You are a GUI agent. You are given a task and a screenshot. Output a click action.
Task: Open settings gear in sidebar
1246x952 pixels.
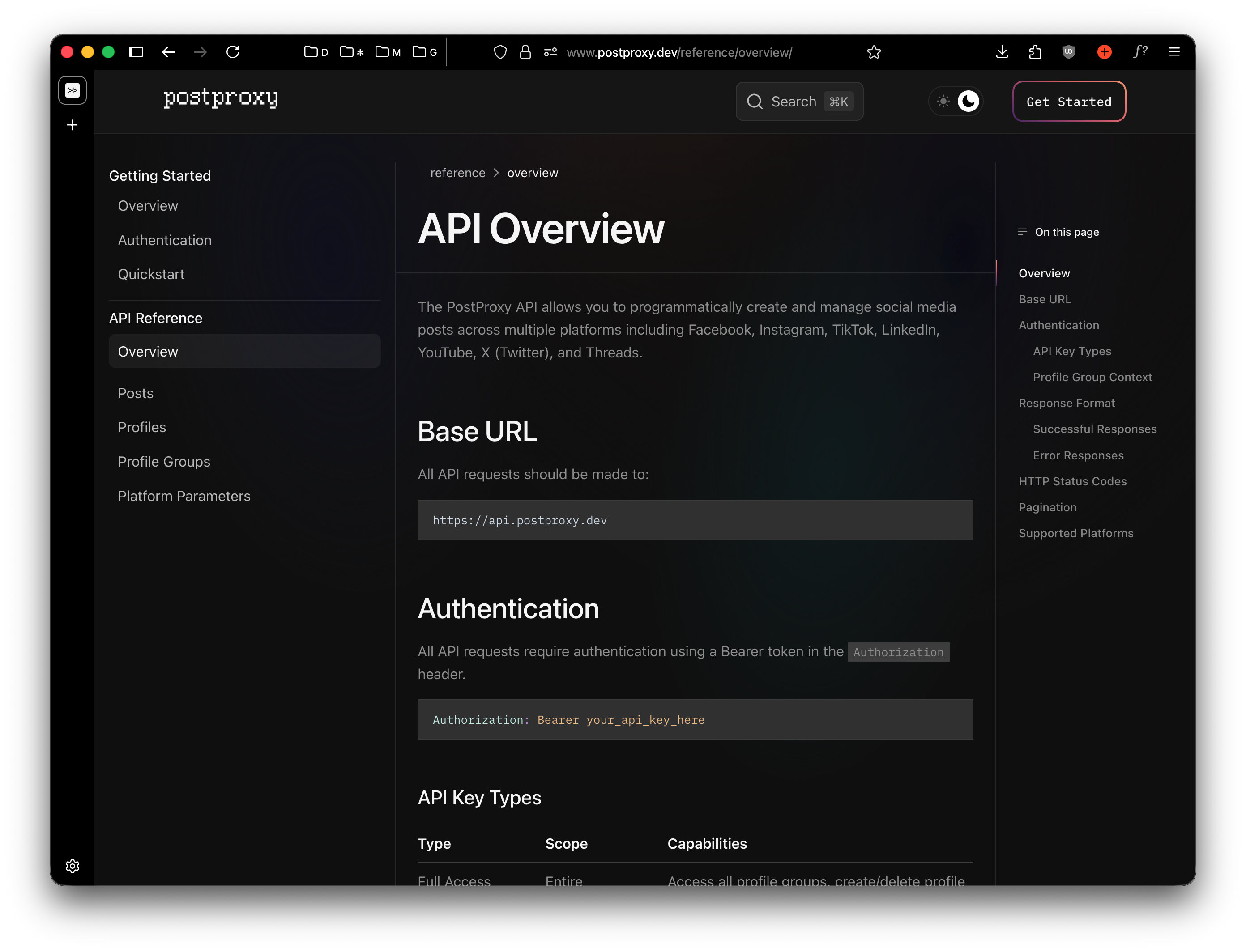(x=73, y=866)
